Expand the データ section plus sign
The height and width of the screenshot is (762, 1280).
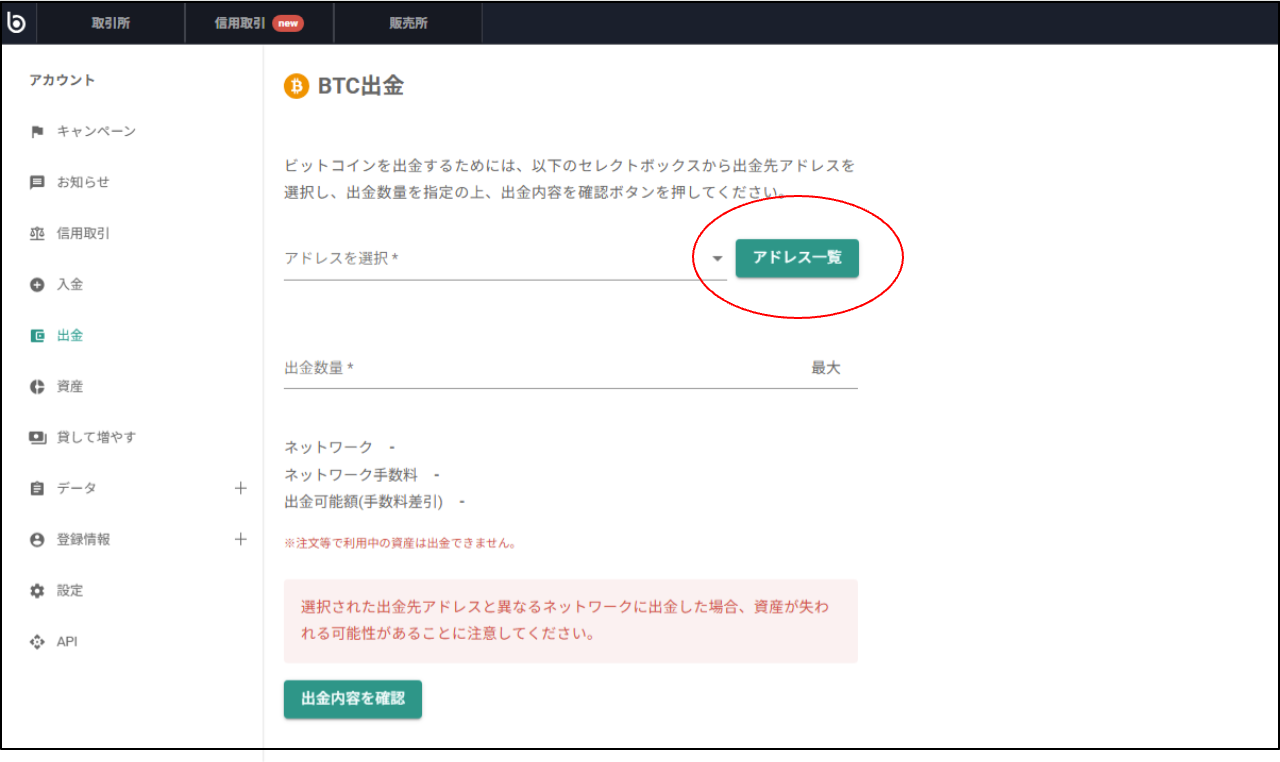coord(240,488)
